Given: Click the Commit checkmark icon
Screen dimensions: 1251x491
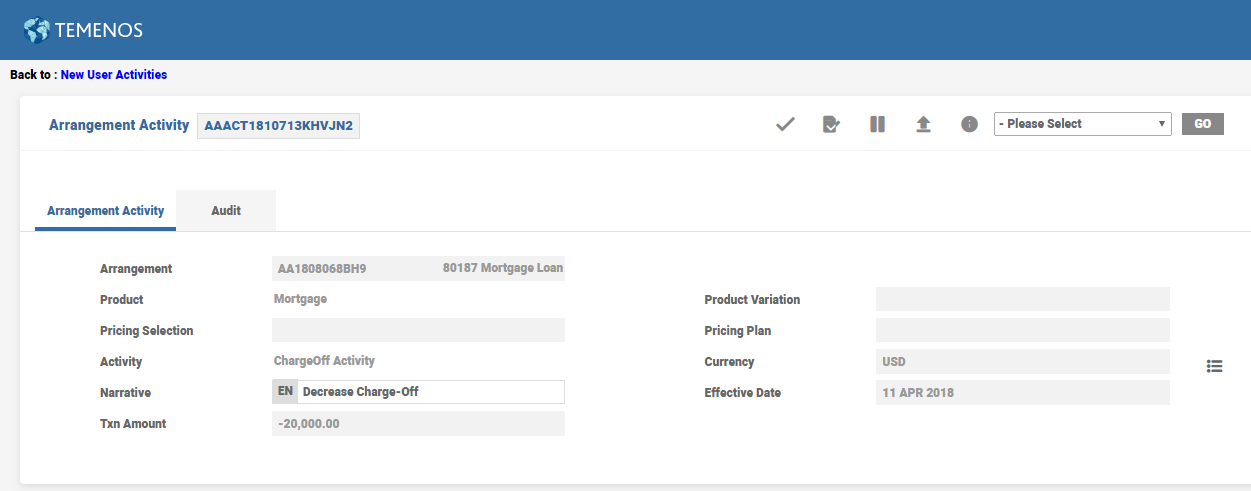Looking at the screenshot, I should pos(785,124).
